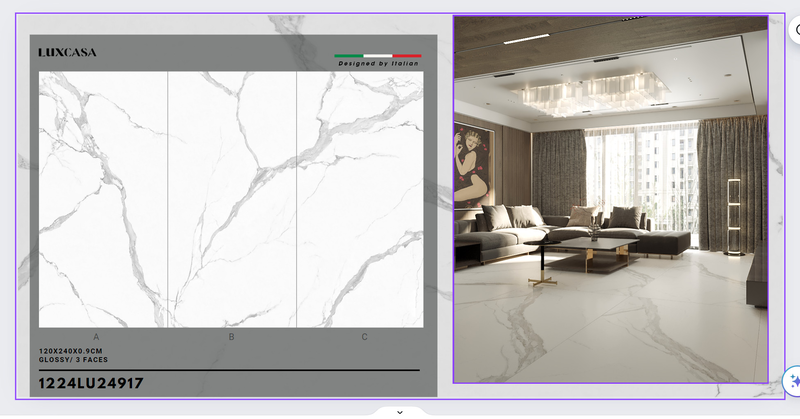Select marble slab face C image
The image size is (800, 419).
point(360,200)
